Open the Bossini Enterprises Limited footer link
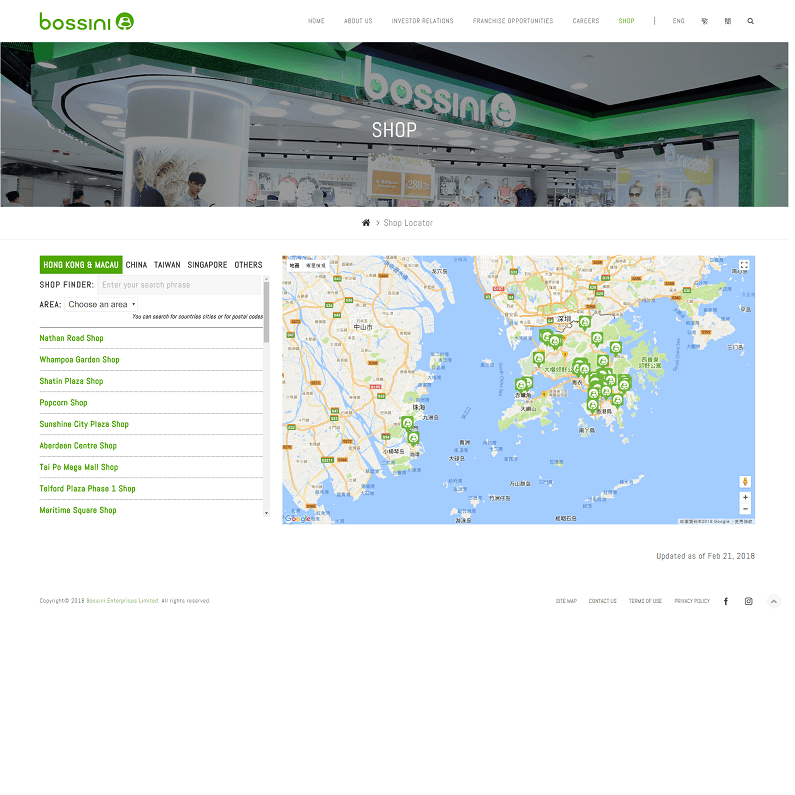 pos(123,601)
